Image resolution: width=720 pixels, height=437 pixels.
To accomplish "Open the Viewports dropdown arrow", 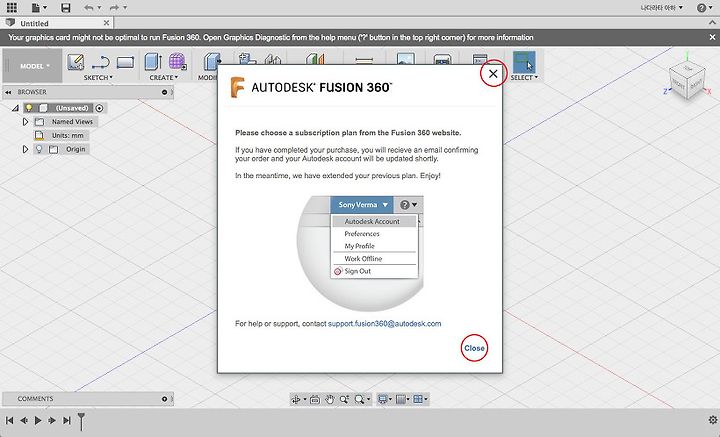I will click(426, 399).
